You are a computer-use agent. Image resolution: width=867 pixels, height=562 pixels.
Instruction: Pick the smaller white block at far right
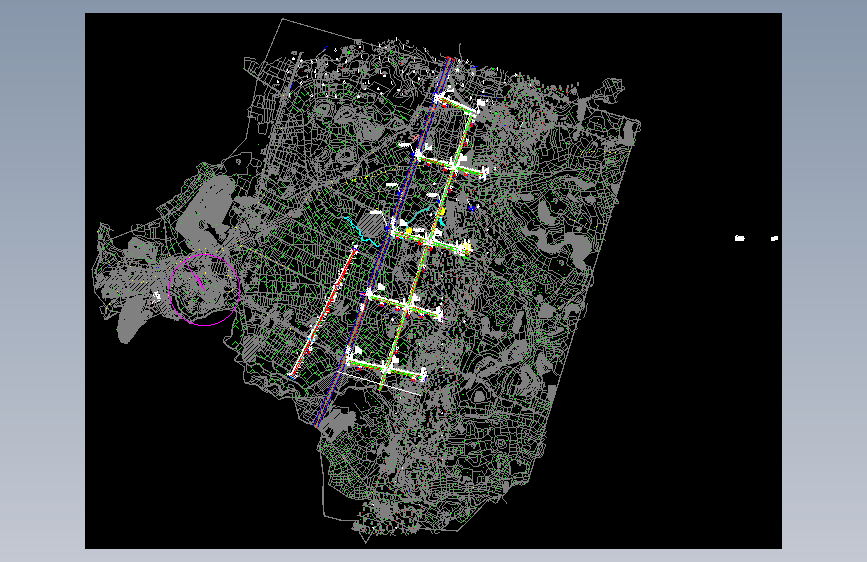775,238
